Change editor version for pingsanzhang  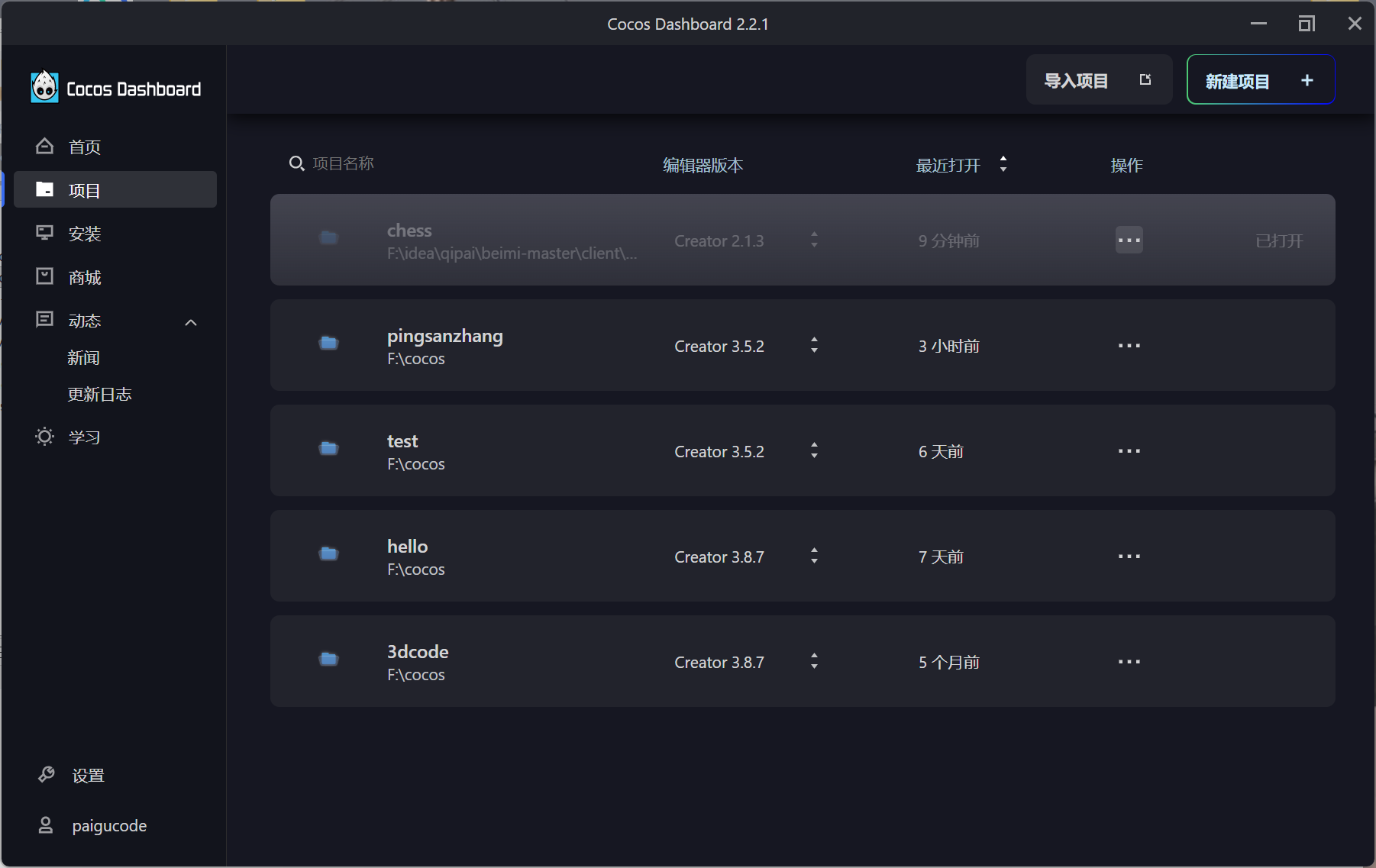click(x=815, y=345)
